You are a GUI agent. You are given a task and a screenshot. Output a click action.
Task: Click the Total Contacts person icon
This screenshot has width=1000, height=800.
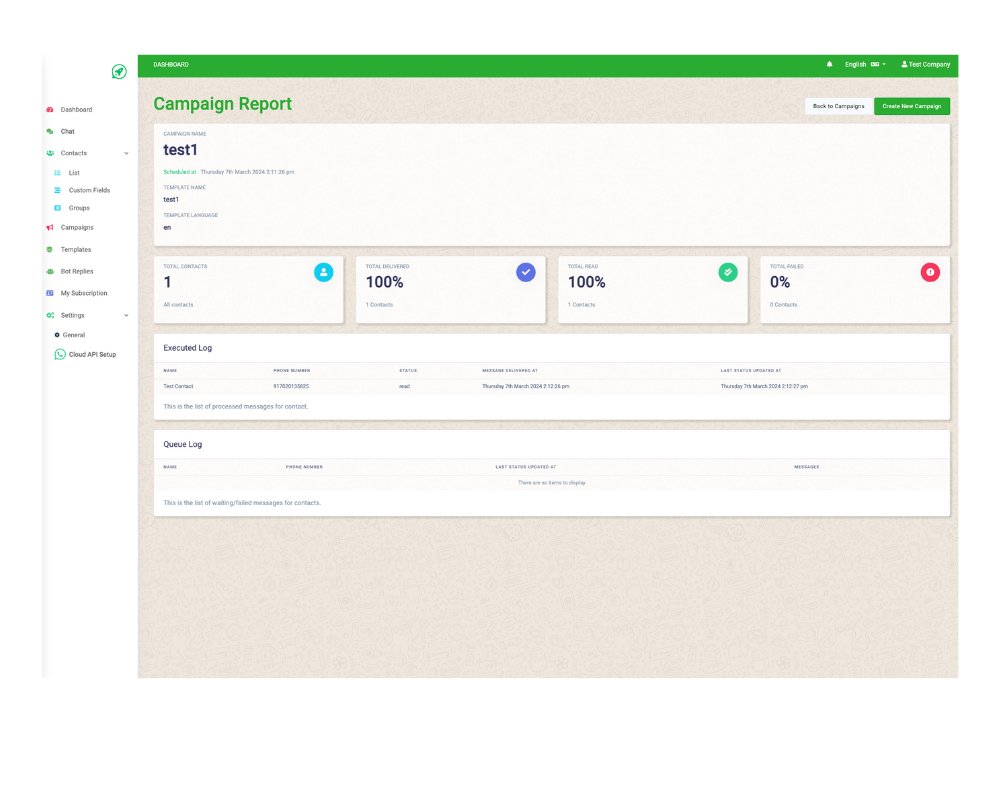click(323, 272)
